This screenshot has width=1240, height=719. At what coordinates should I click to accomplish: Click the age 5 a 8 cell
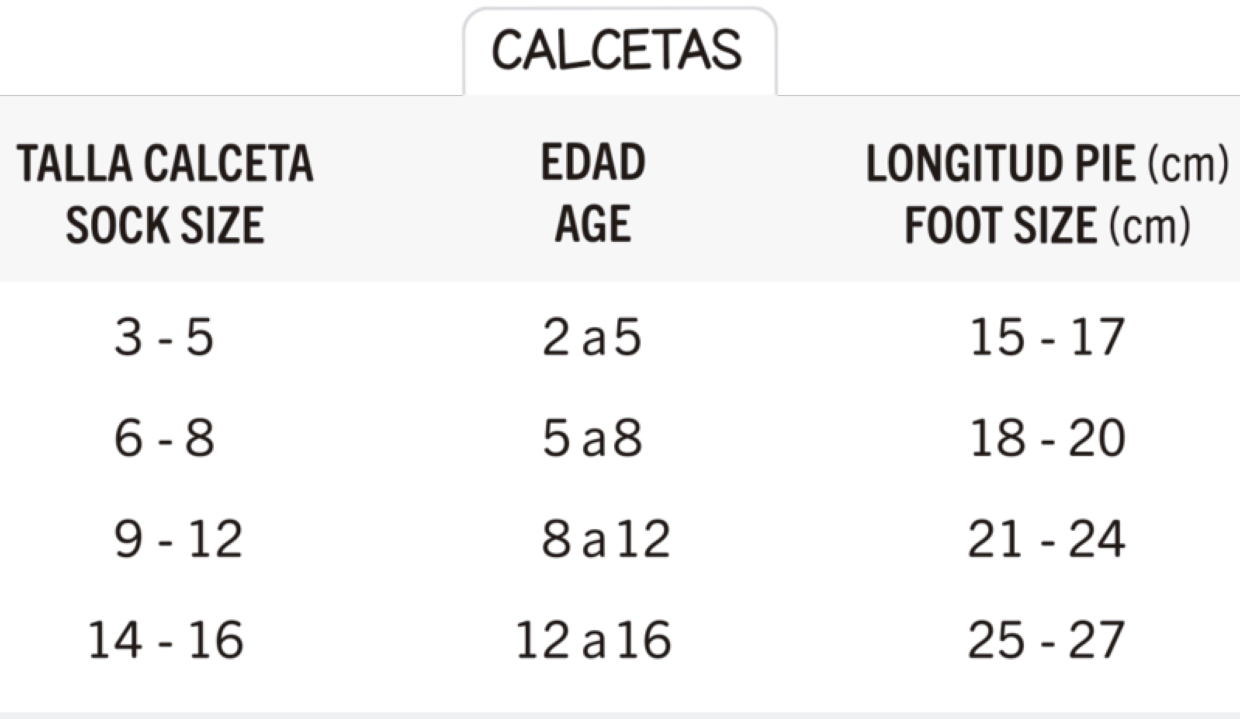pos(591,439)
